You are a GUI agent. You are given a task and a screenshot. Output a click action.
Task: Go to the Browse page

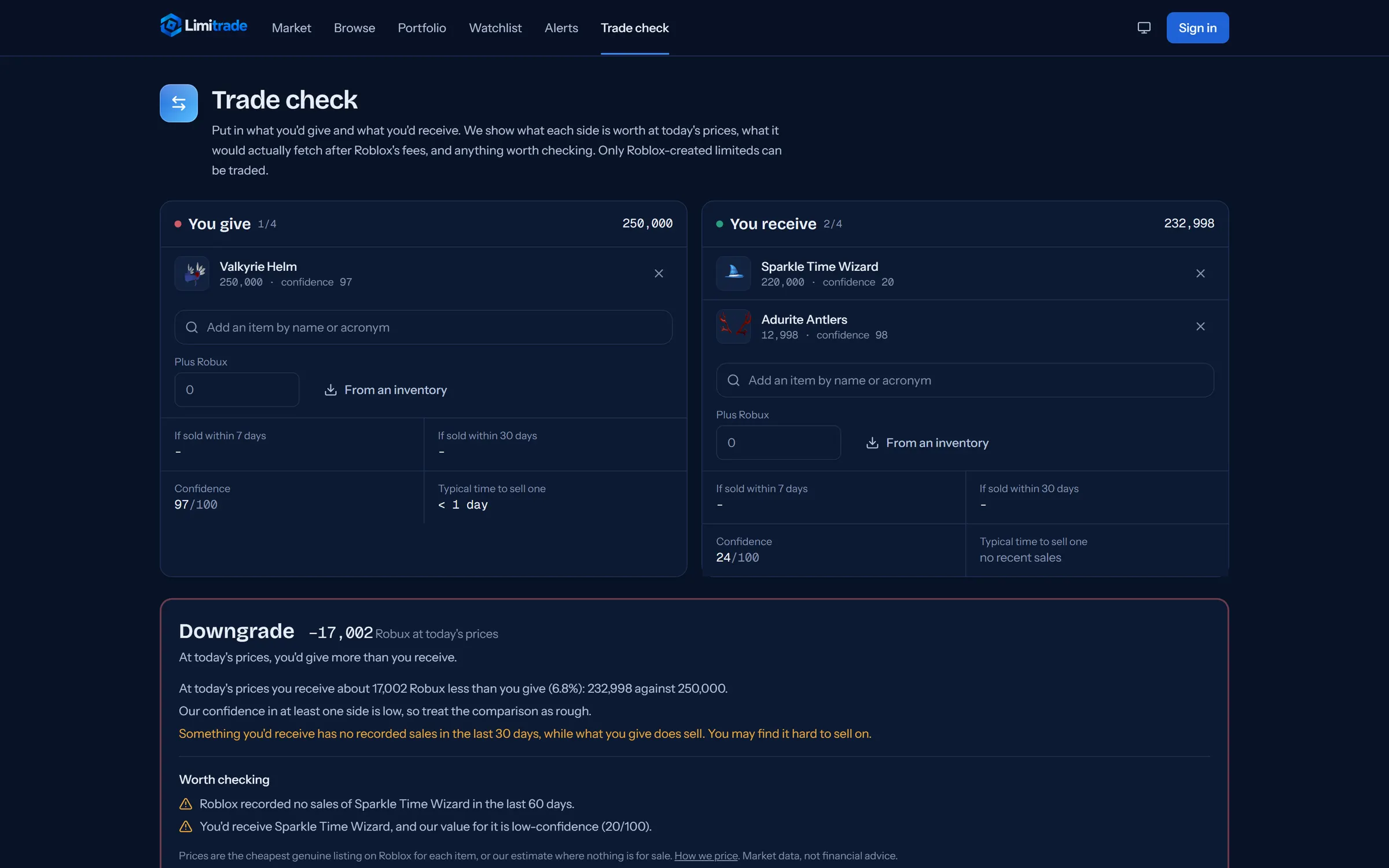pos(354,28)
